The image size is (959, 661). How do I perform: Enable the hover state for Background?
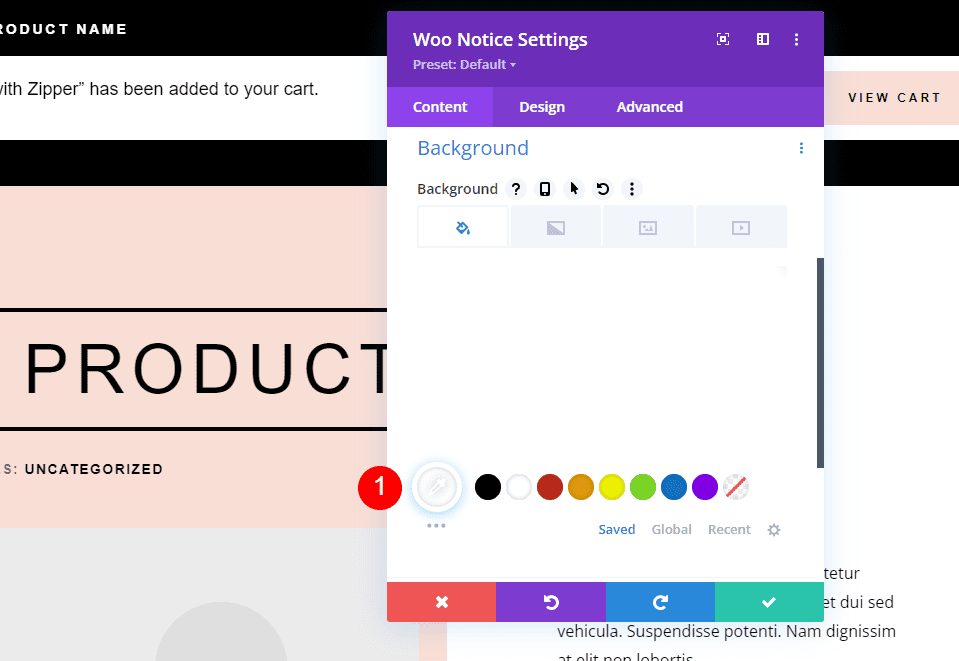coord(573,189)
